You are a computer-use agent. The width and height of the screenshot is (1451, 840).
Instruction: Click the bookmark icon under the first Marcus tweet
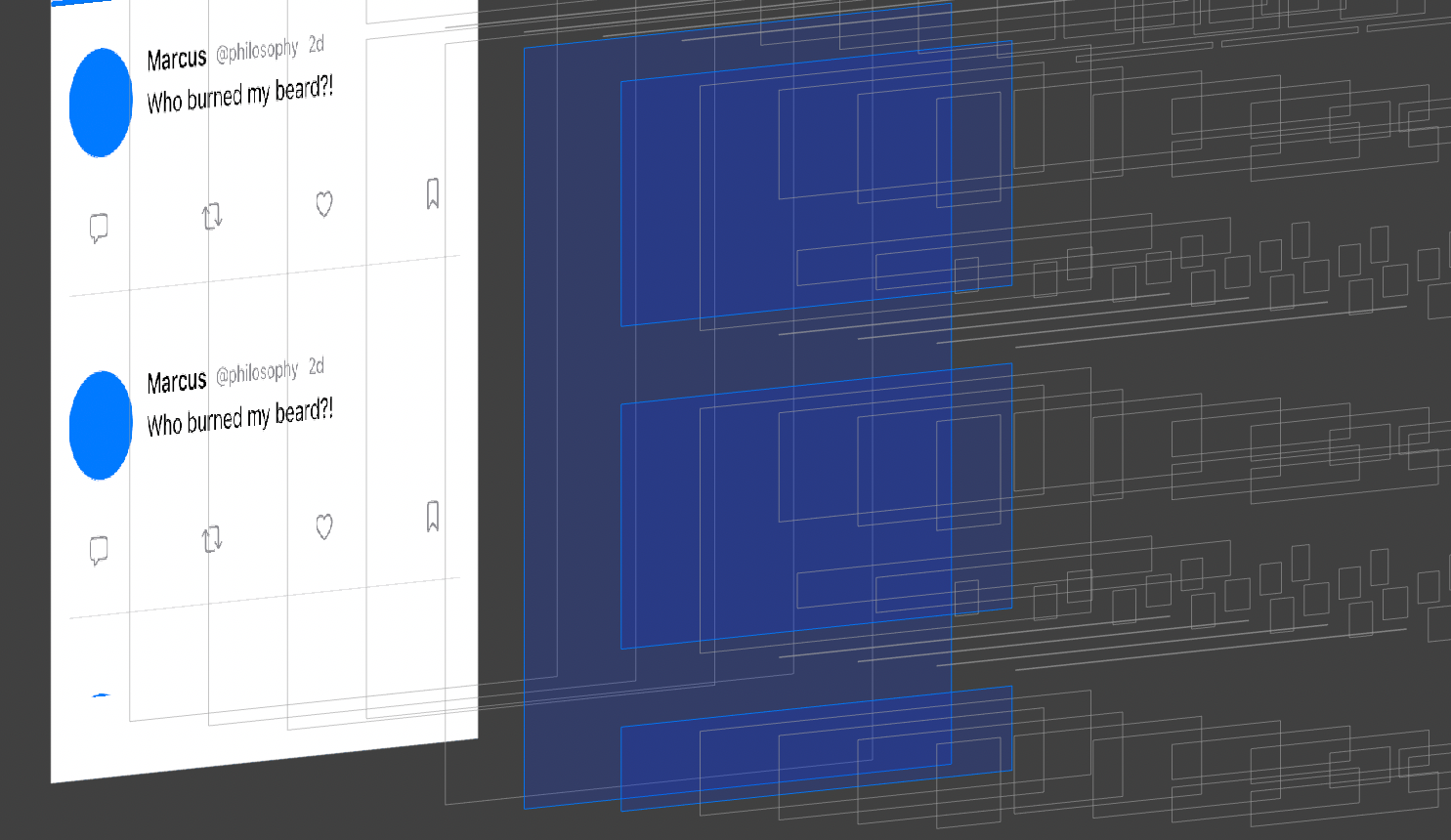point(433,193)
